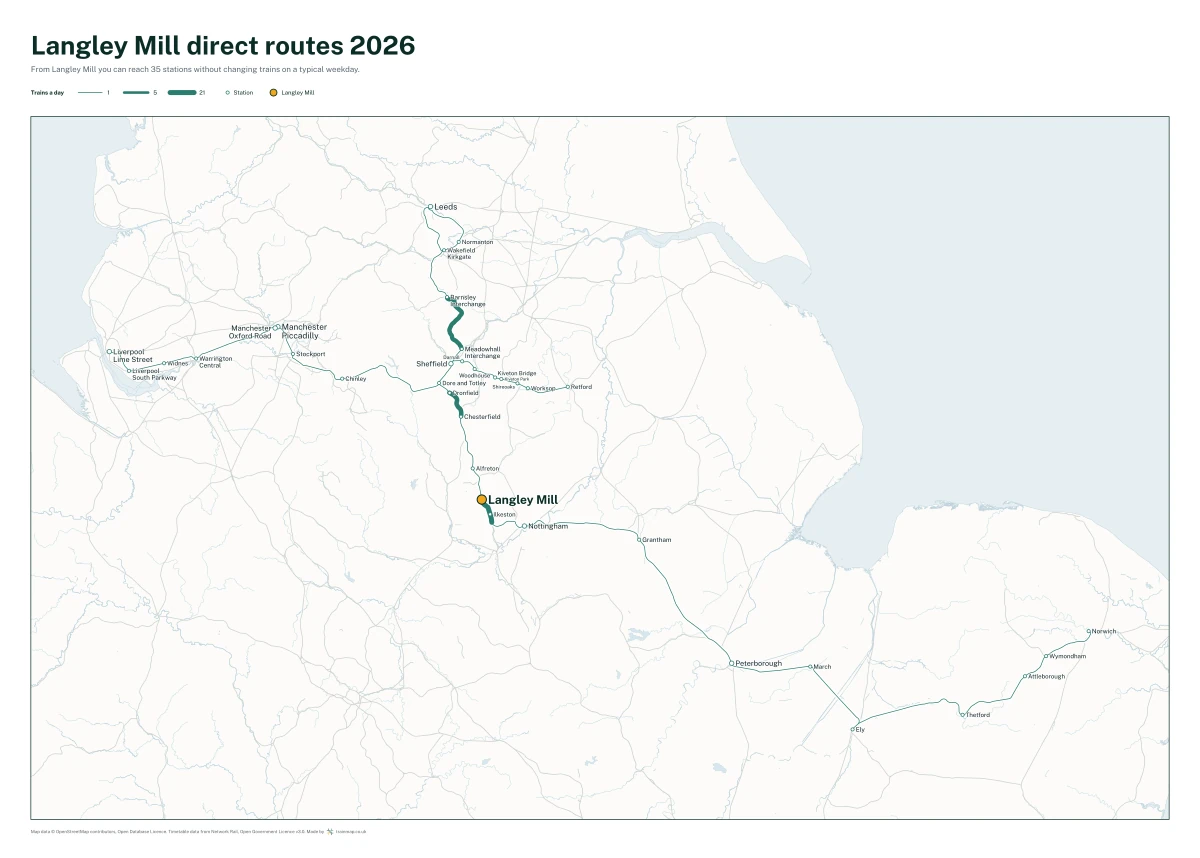This screenshot has width=1200, height=858.
Task: Select the Stockport station marker
Action: pos(293,354)
